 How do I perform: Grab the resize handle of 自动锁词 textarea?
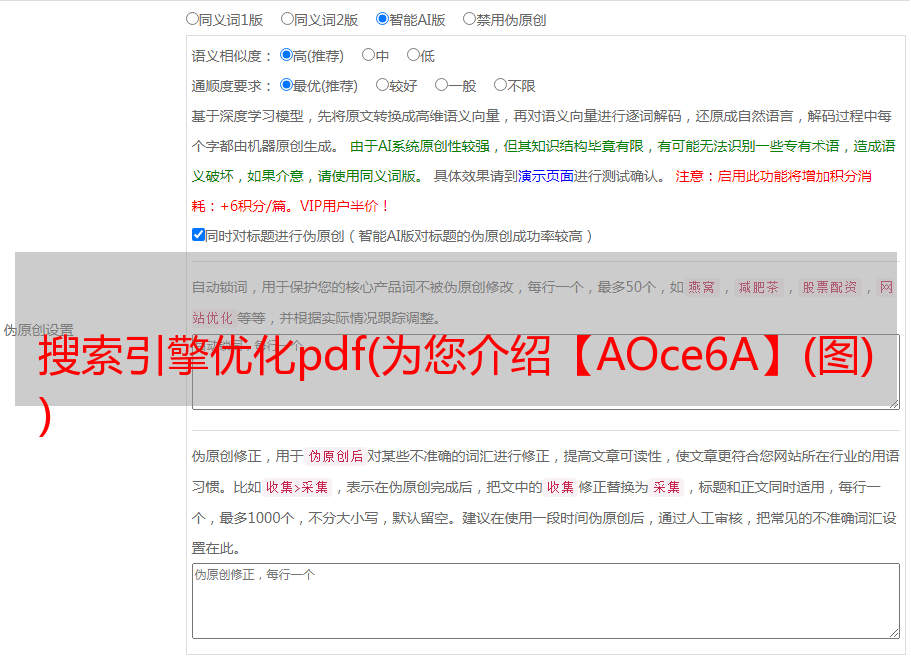[x=894, y=404]
